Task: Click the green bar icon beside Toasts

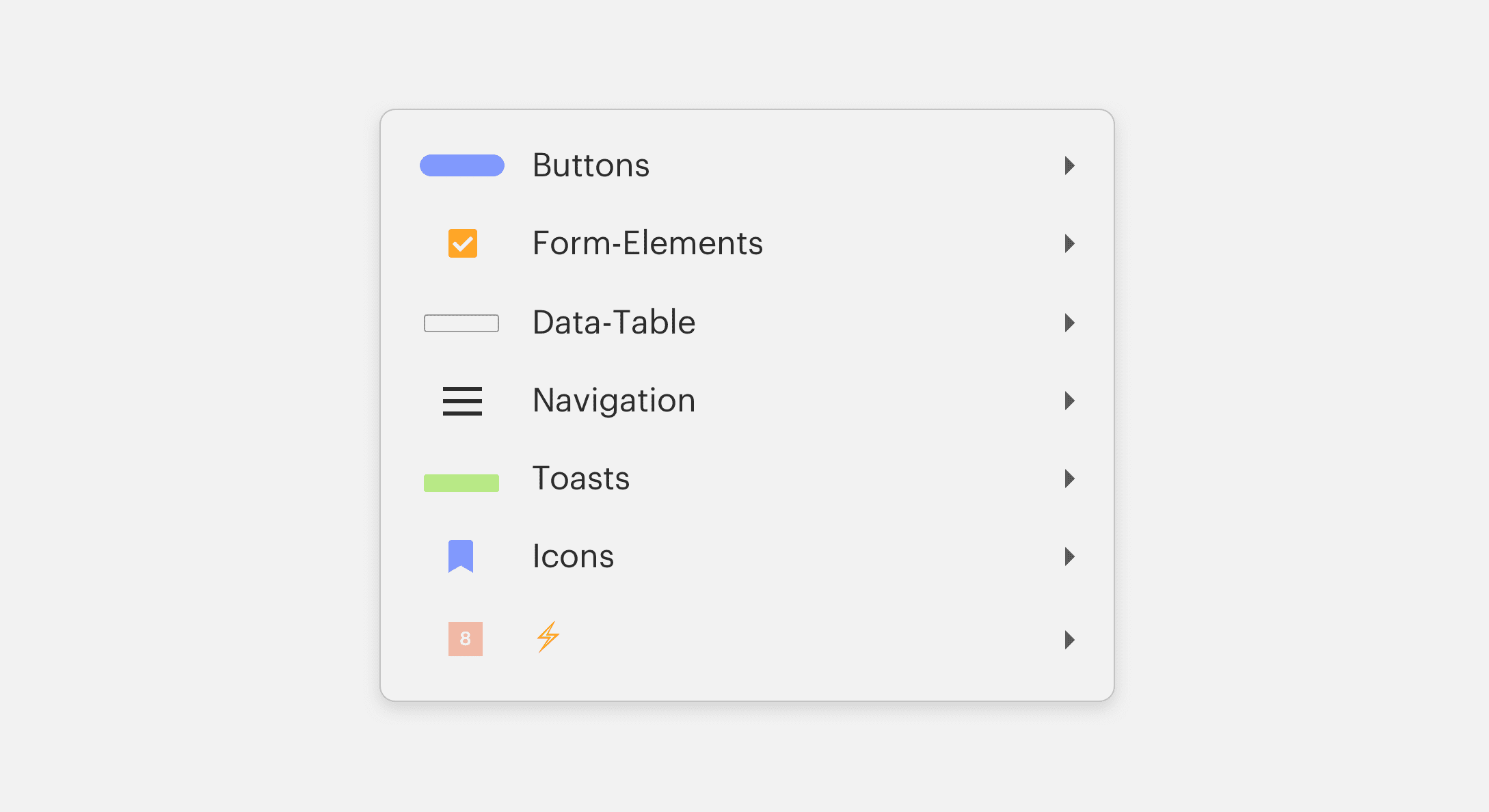Action: (x=461, y=483)
